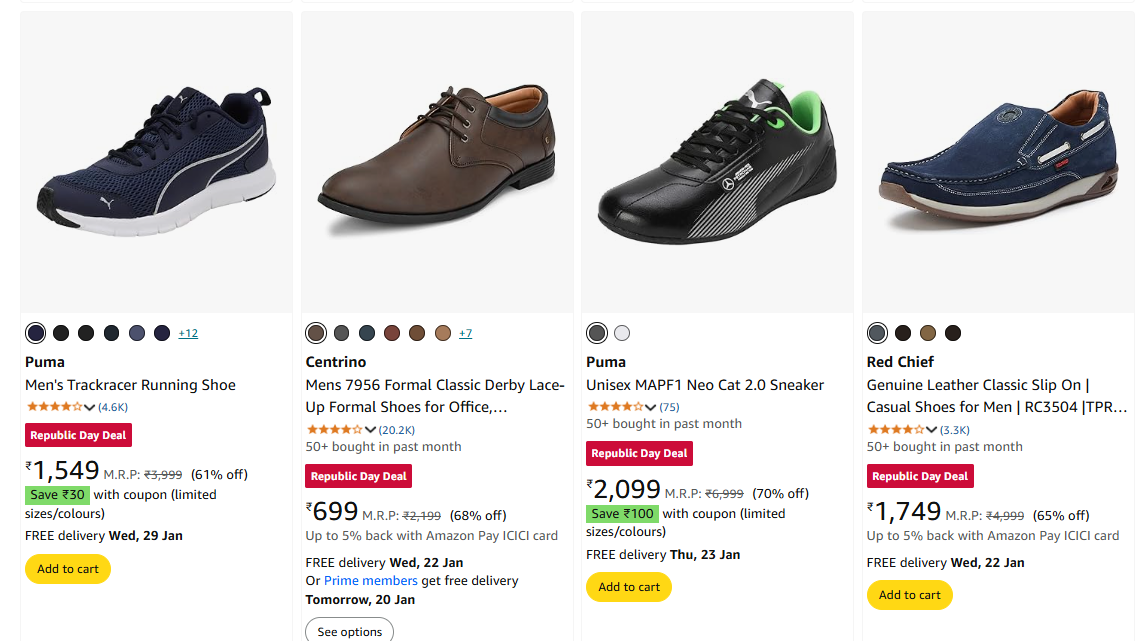
Task: Expand star rating popover for Red Chief Slip On
Action: click(932, 430)
